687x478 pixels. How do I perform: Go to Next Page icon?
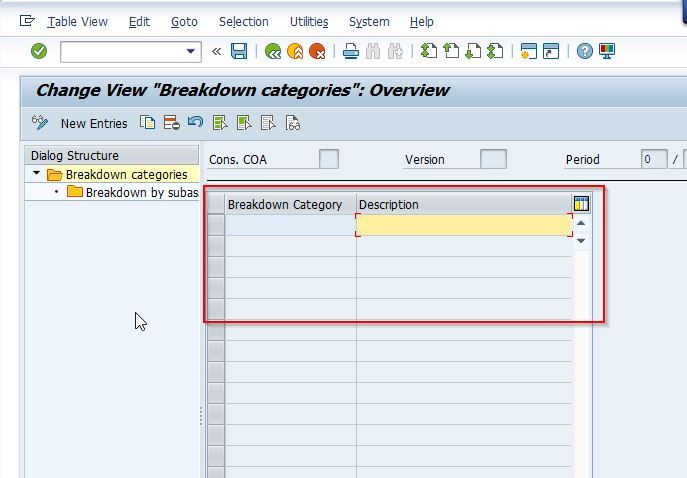pyautogui.click(x=473, y=51)
